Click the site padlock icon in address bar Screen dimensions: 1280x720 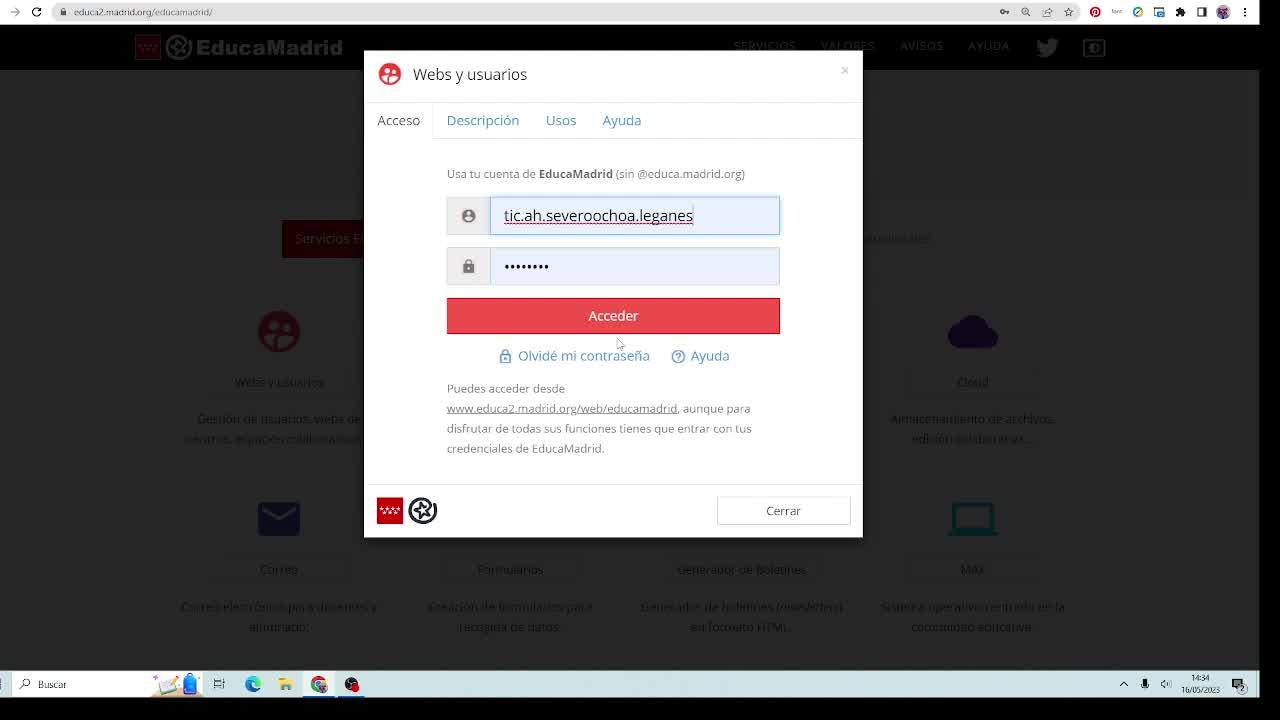(63, 12)
